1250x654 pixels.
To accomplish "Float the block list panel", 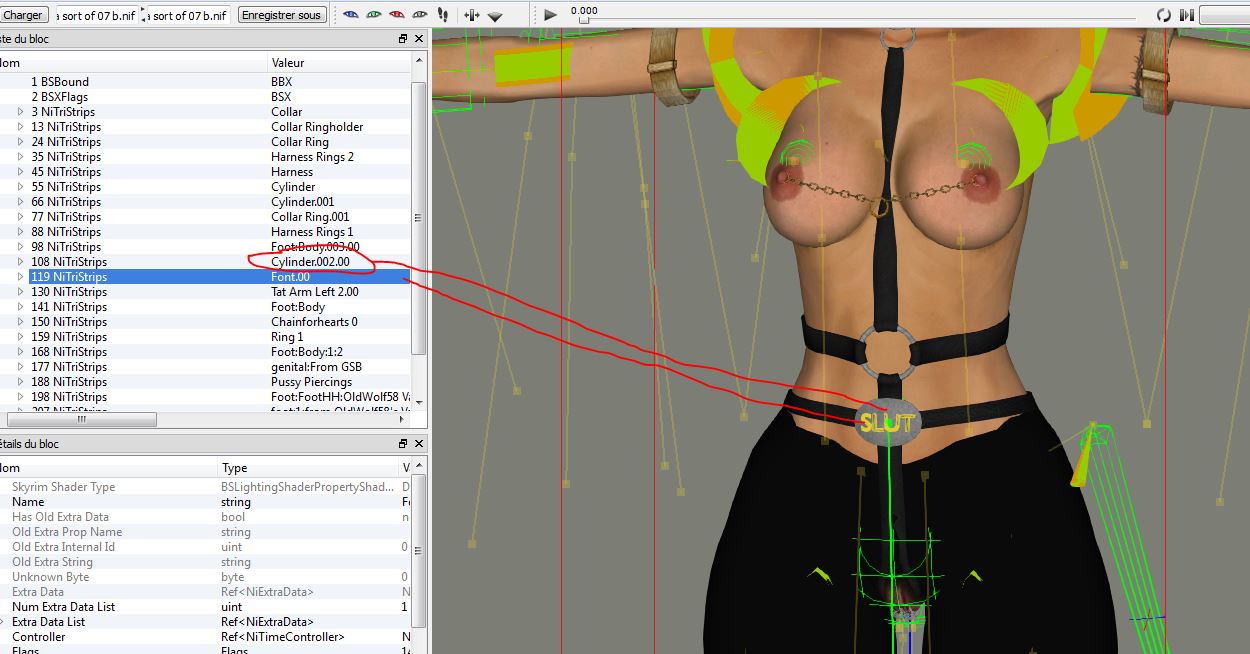I will pyautogui.click(x=403, y=39).
